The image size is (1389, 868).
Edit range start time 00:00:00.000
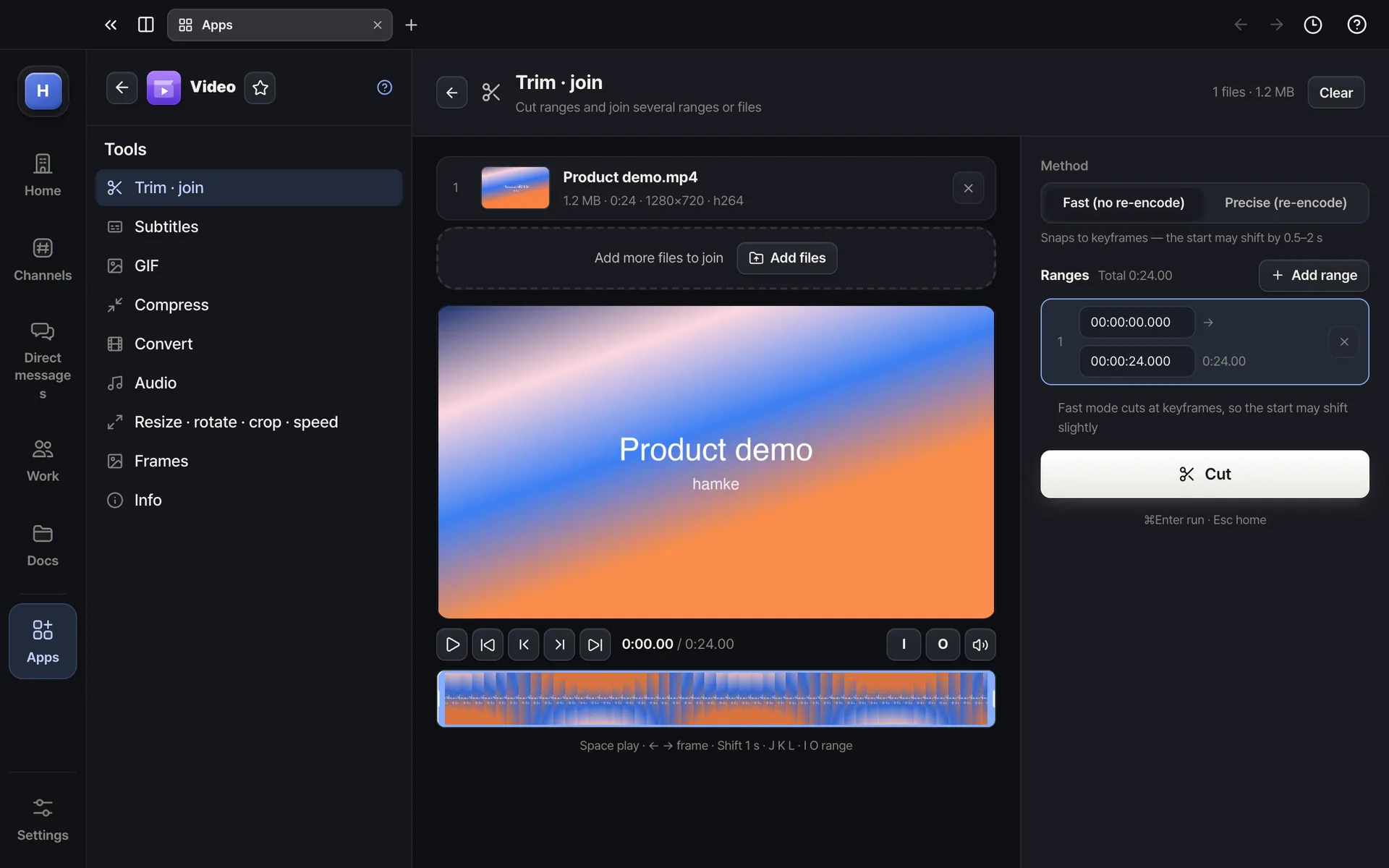1137,323
